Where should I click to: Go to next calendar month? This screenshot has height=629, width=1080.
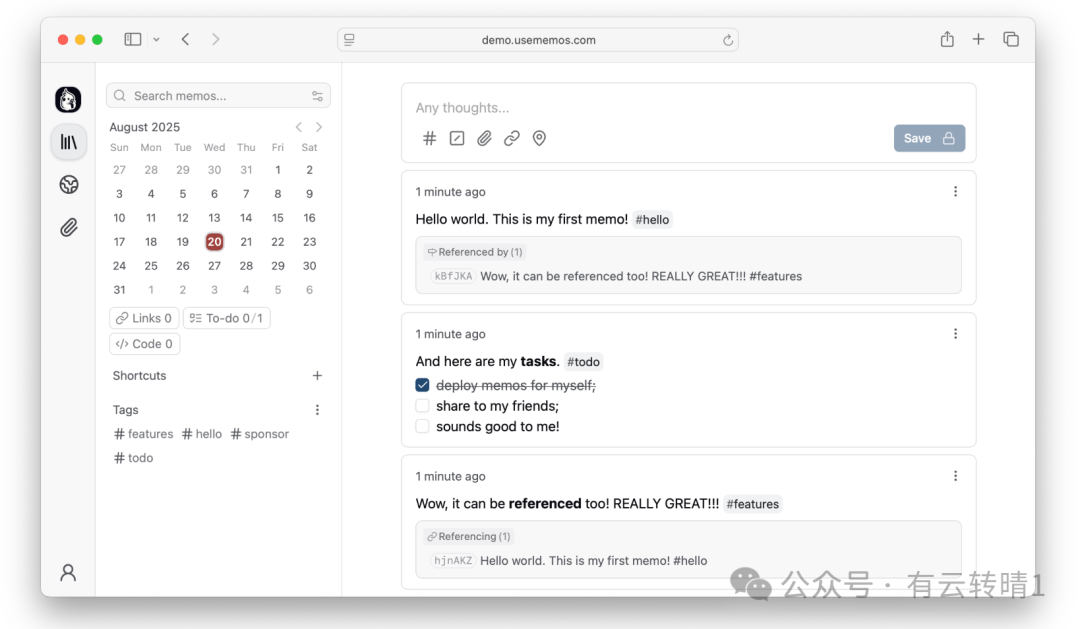(319, 127)
